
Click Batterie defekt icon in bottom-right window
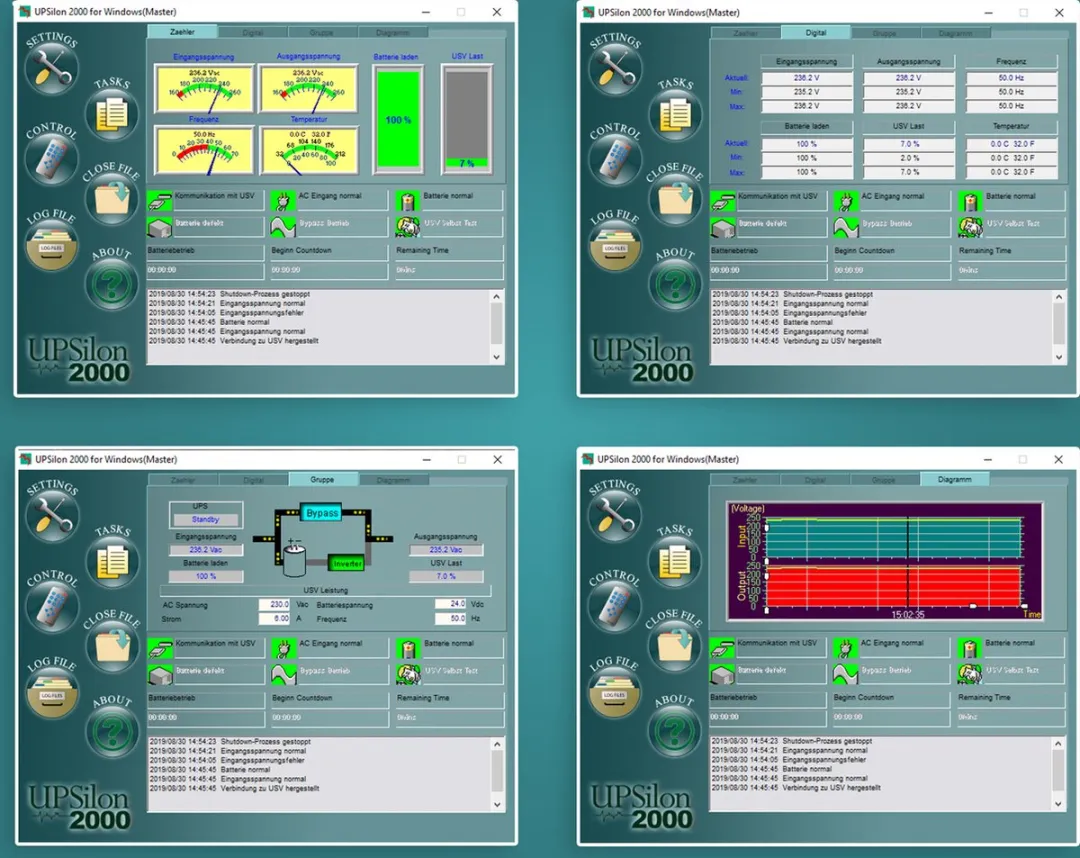[723, 673]
